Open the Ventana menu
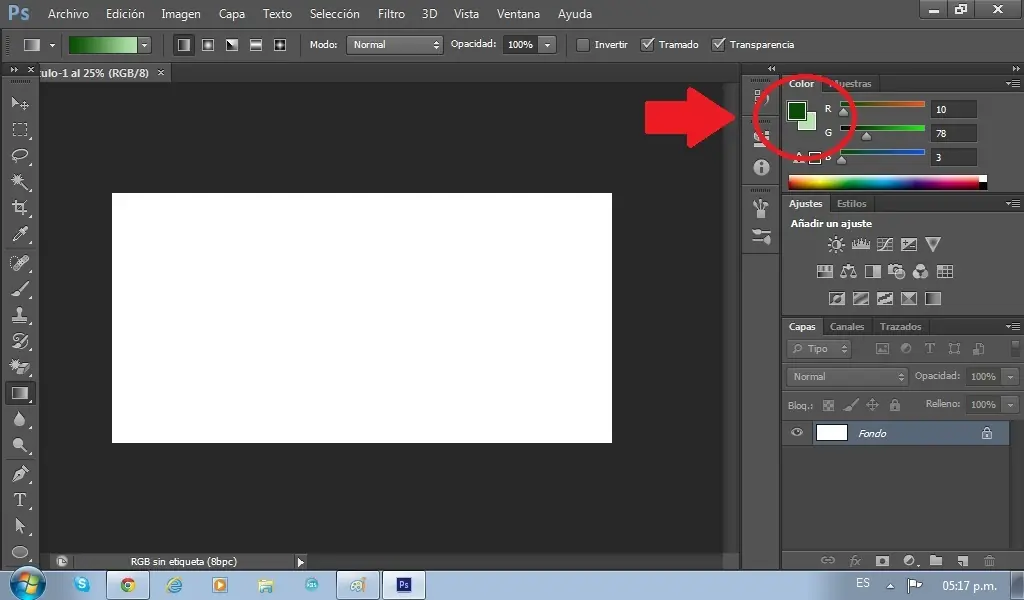1024x600 pixels. [519, 14]
